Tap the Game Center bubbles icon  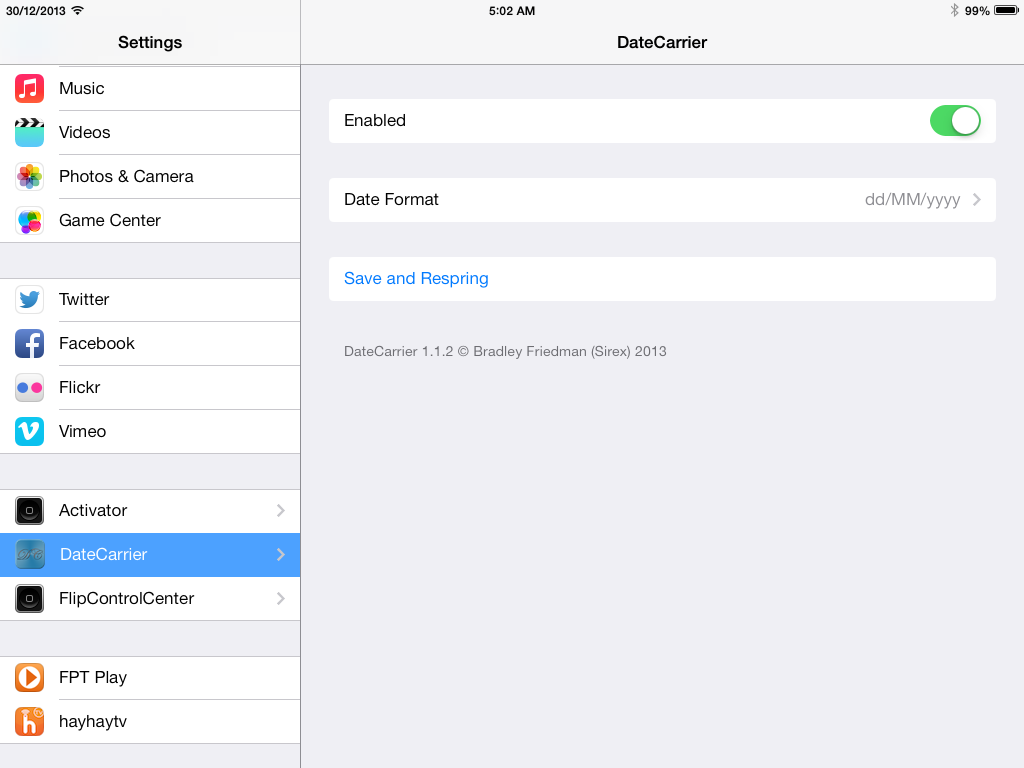(29, 221)
